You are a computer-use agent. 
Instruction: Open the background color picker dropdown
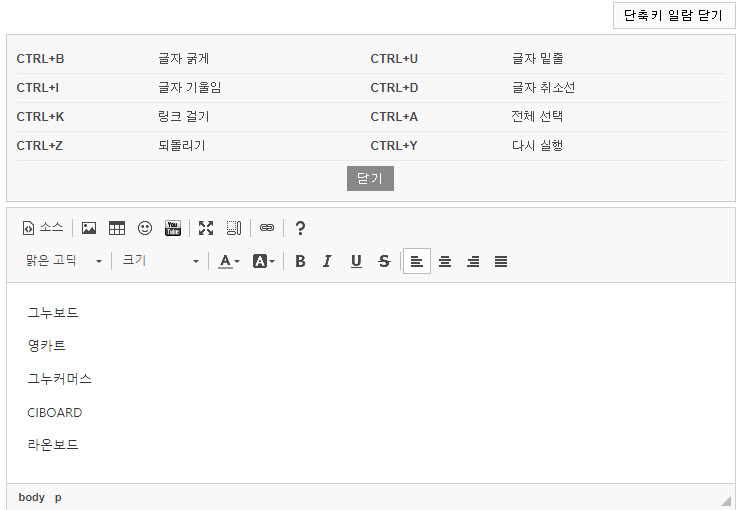point(263,261)
